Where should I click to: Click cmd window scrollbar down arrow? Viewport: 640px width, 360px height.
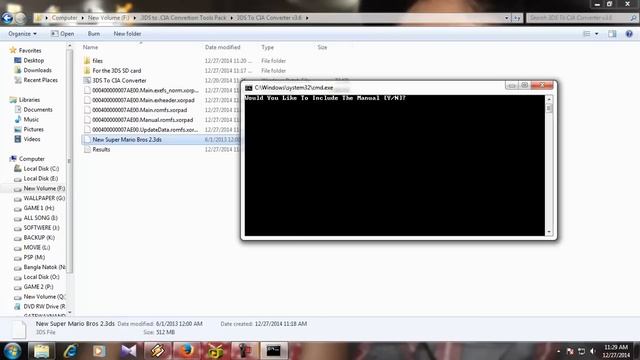pyautogui.click(x=549, y=232)
